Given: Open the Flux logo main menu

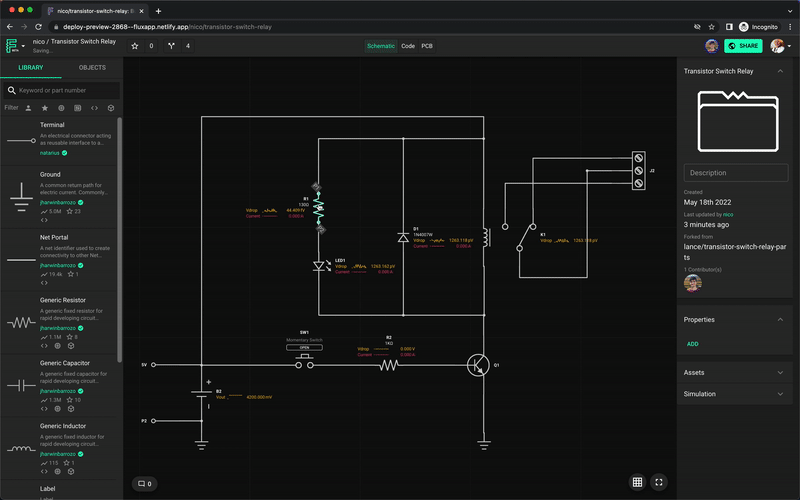Looking at the screenshot, I should coord(14,46).
